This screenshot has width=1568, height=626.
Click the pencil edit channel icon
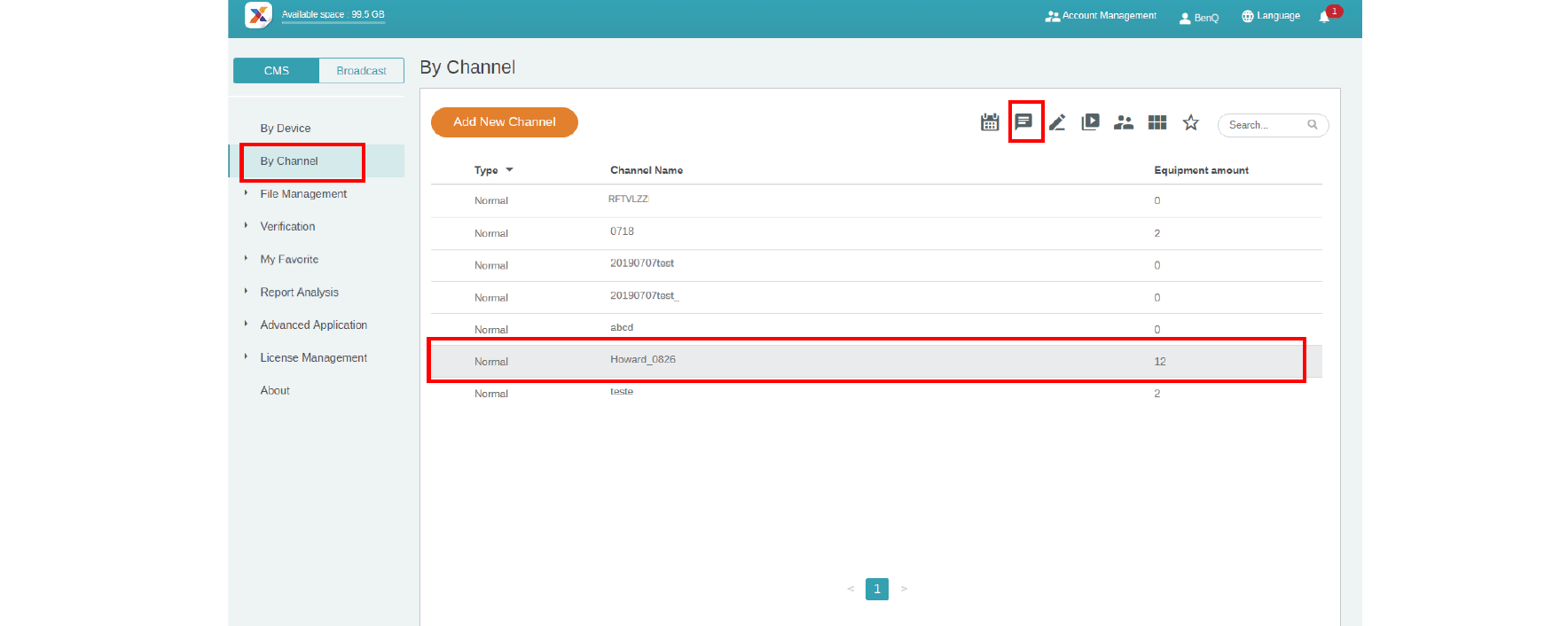[x=1057, y=122]
